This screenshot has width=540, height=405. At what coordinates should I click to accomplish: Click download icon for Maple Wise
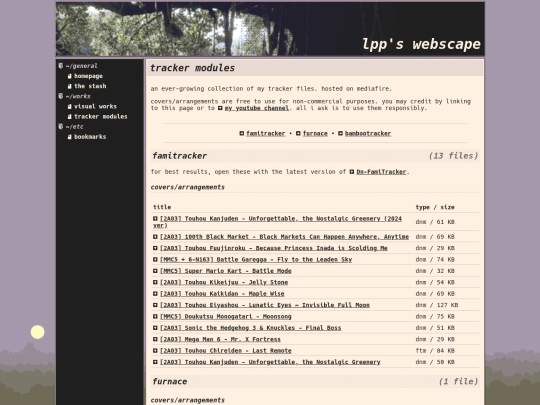(x=155, y=293)
